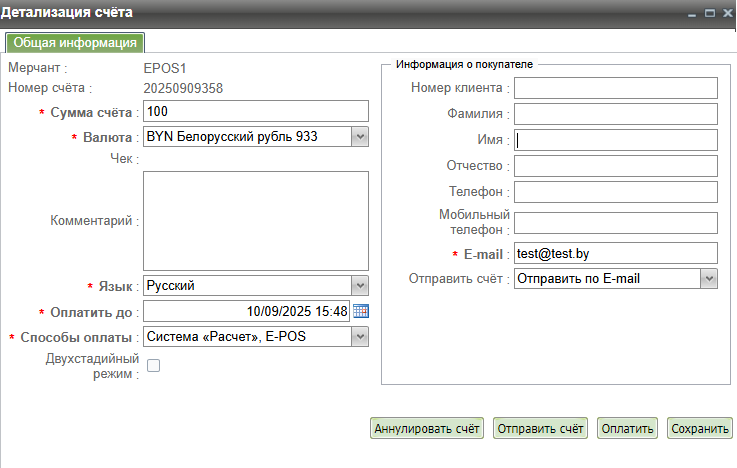Open the Отправить счёт delivery dropdown
This screenshot has height=468, width=737.
[x=709, y=279]
